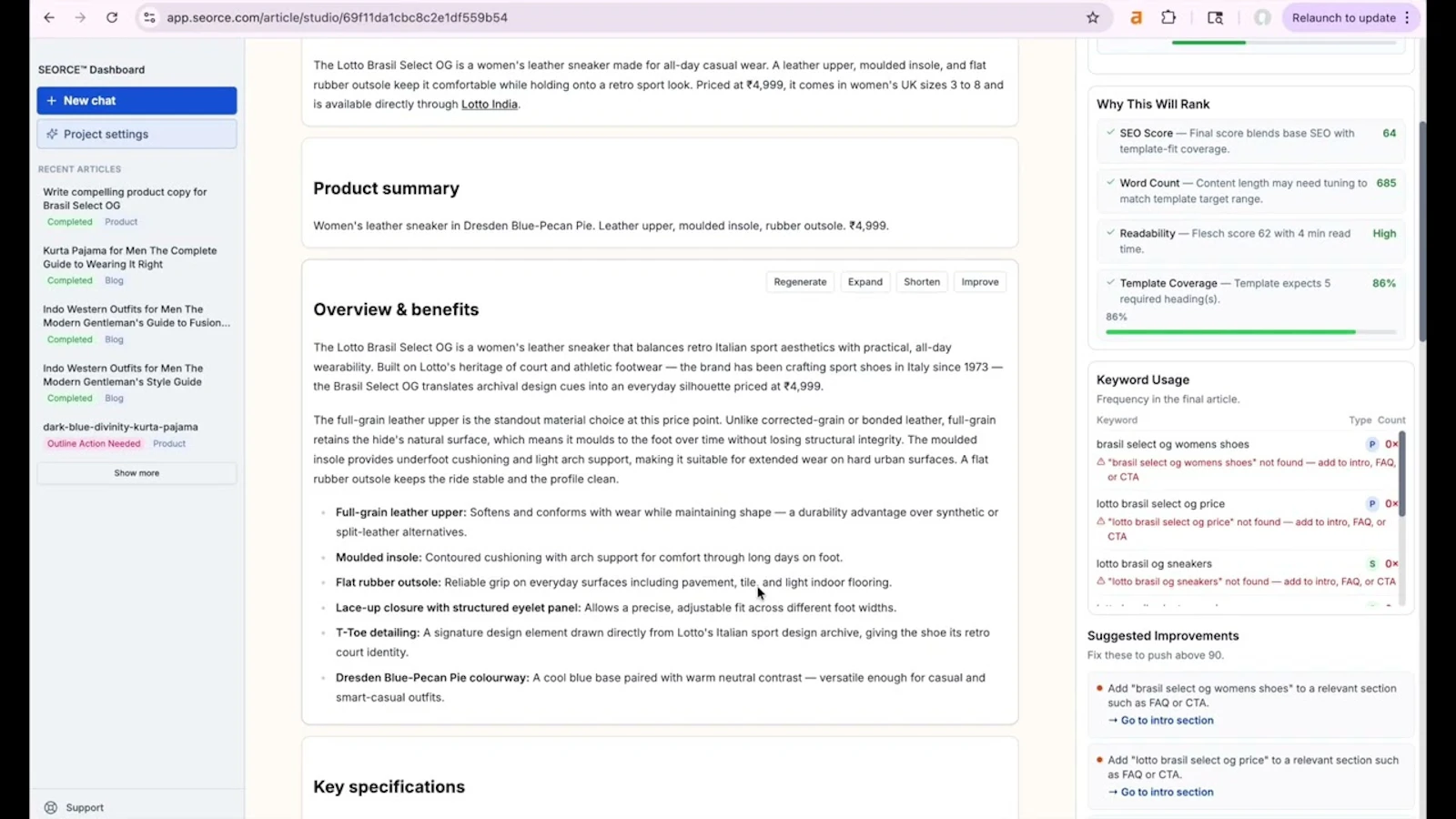Click the 'Outline Action Needed' status badge
The image size is (1456, 819).
[94, 444]
